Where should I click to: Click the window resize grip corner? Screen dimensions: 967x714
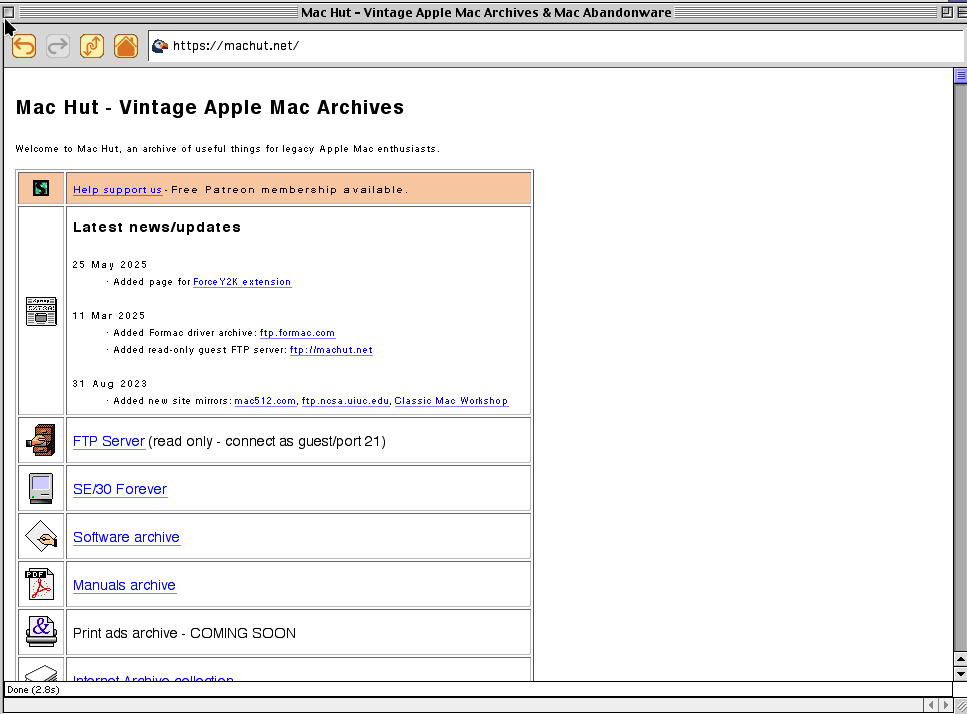[x=961, y=705]
